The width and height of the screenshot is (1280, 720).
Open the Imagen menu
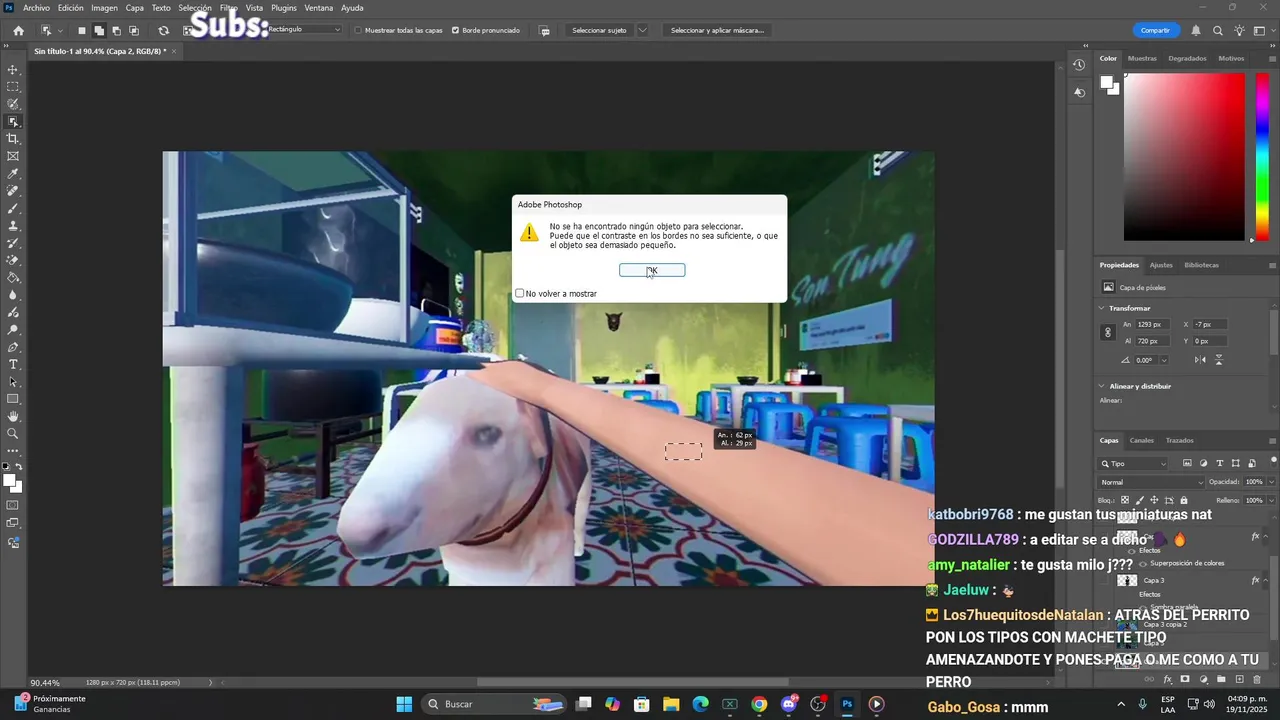104,8
